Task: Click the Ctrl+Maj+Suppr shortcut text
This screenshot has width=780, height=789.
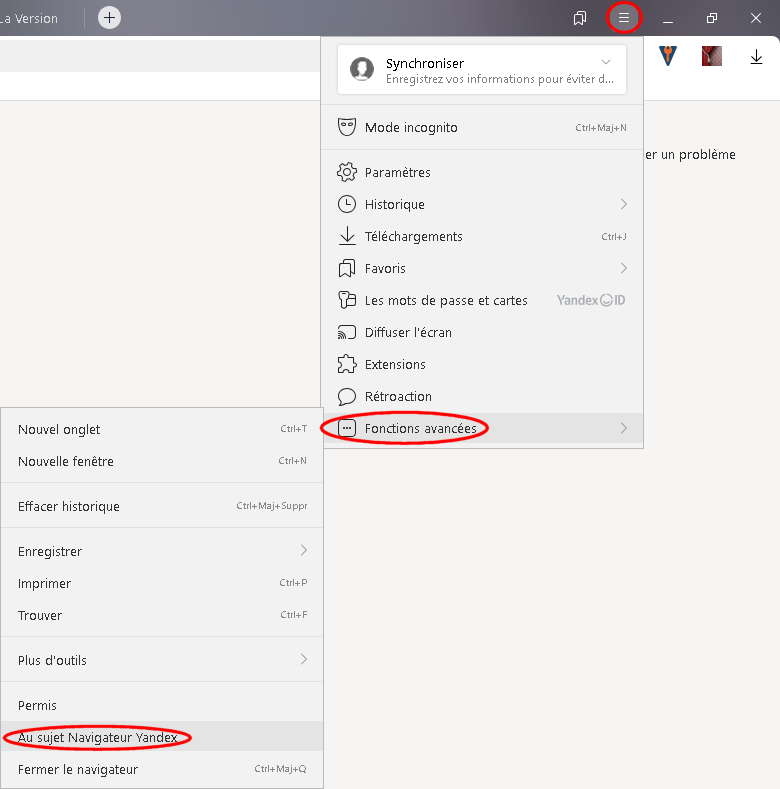Action: 272,506
